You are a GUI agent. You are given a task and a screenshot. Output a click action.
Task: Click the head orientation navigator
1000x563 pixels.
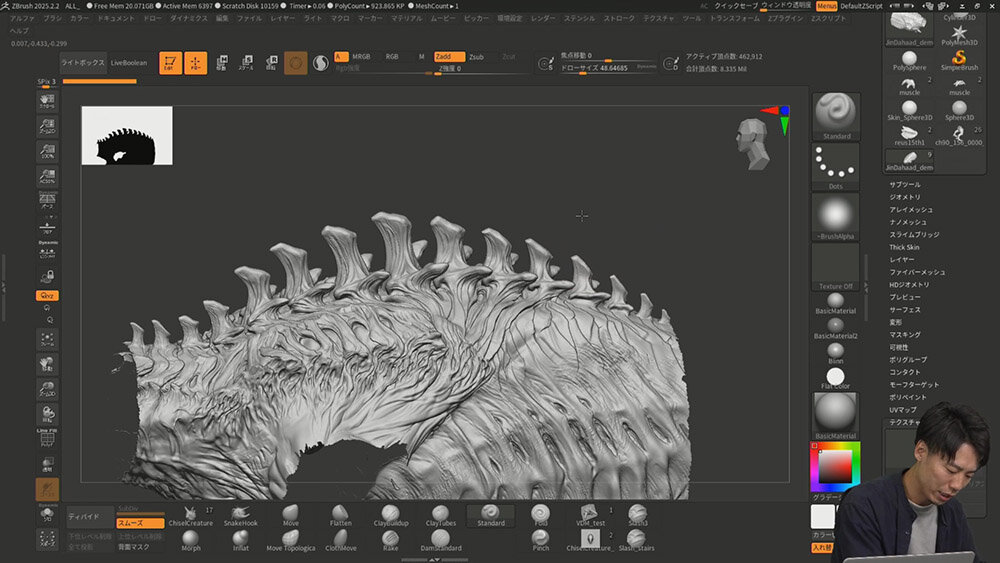[x=753, y=144]
